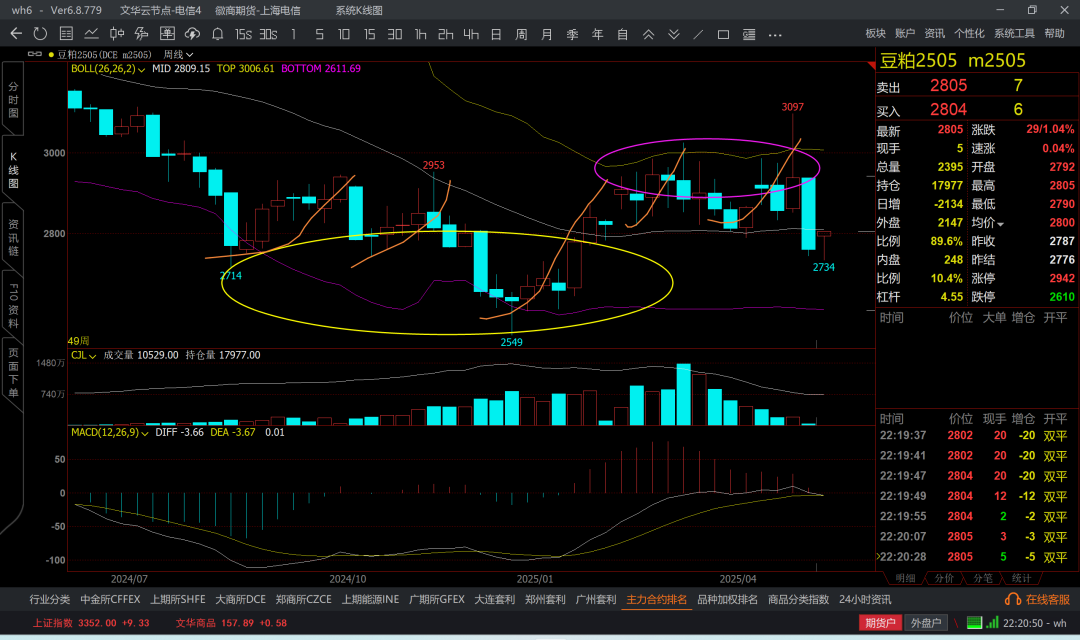This screenshot has height=640, width=1080.
Task: Open the 个性化 menu
Action: [969, 33]
